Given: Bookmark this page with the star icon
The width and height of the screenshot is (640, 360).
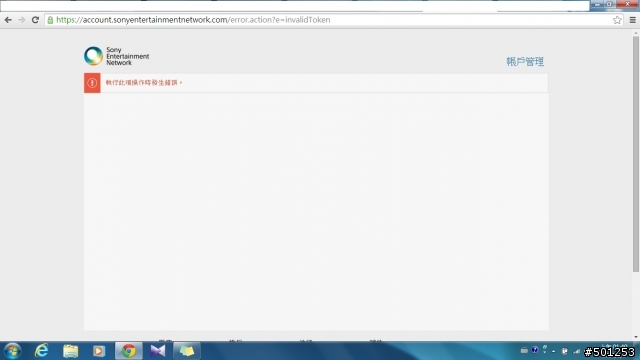Looking at the screenshot, I should tap(617, 20).
